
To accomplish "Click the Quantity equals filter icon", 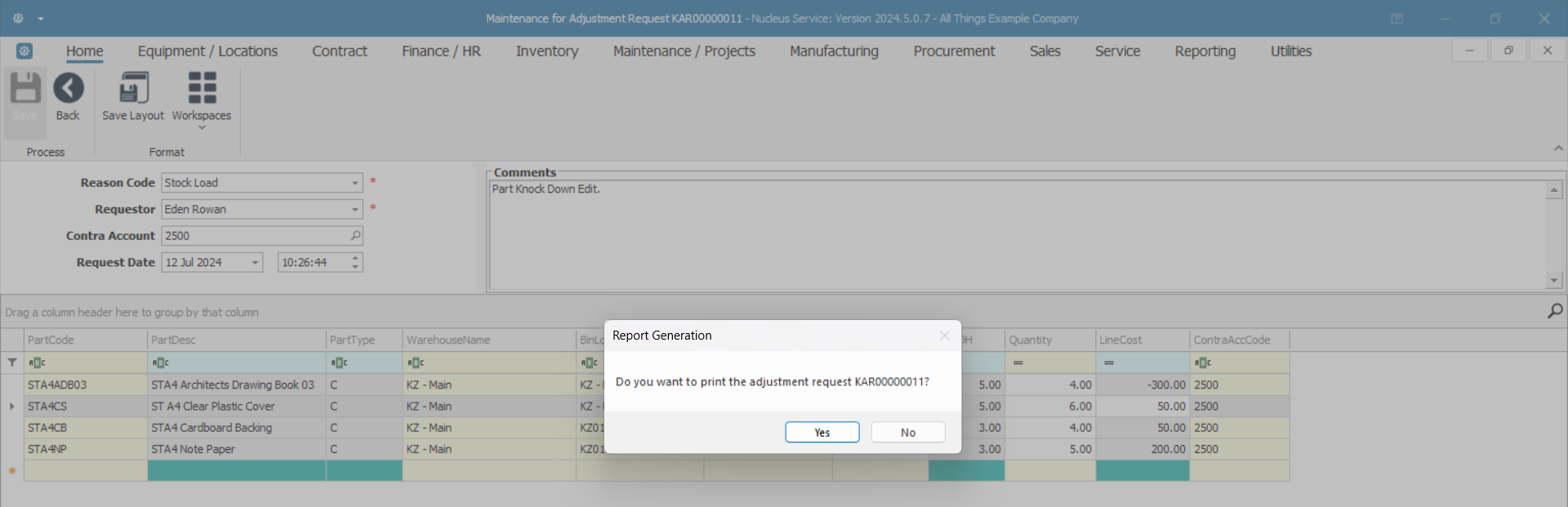I will click(1018, 362).
